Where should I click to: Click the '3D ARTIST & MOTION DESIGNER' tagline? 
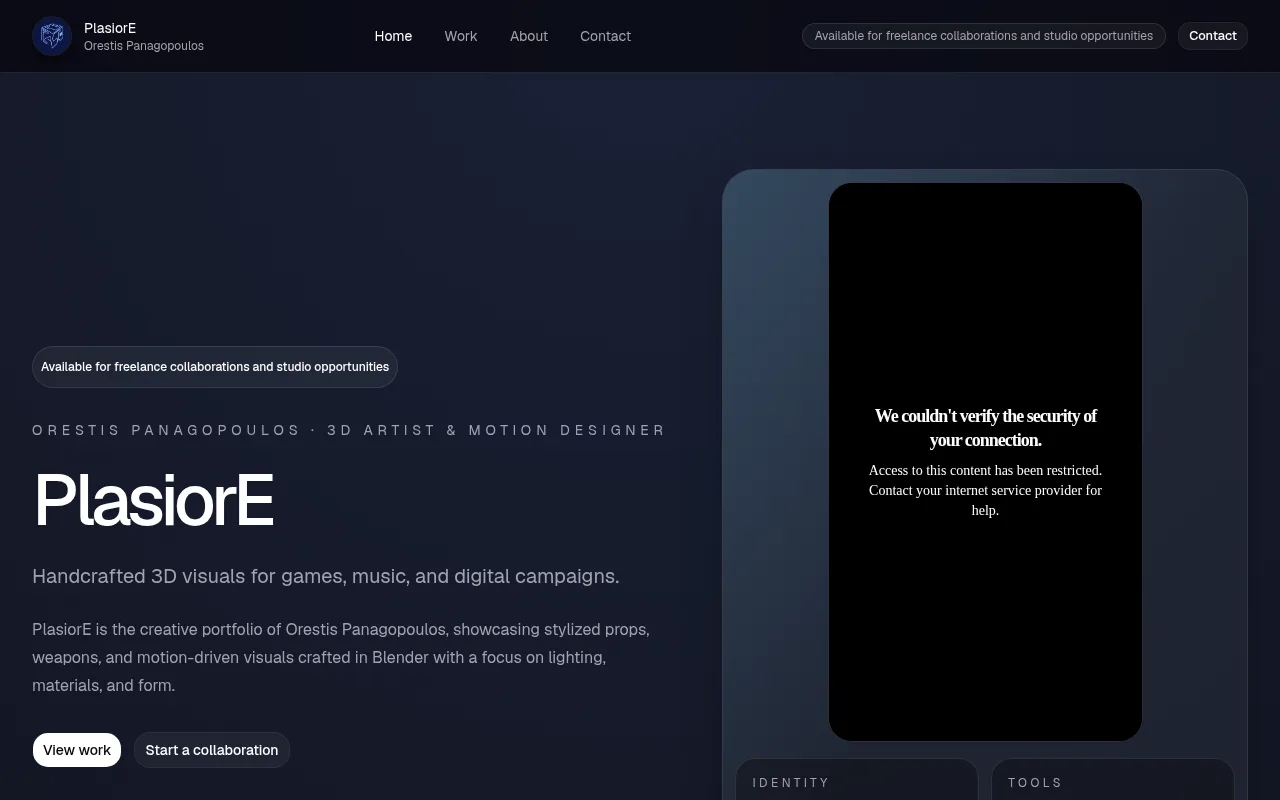click(497, 430)
